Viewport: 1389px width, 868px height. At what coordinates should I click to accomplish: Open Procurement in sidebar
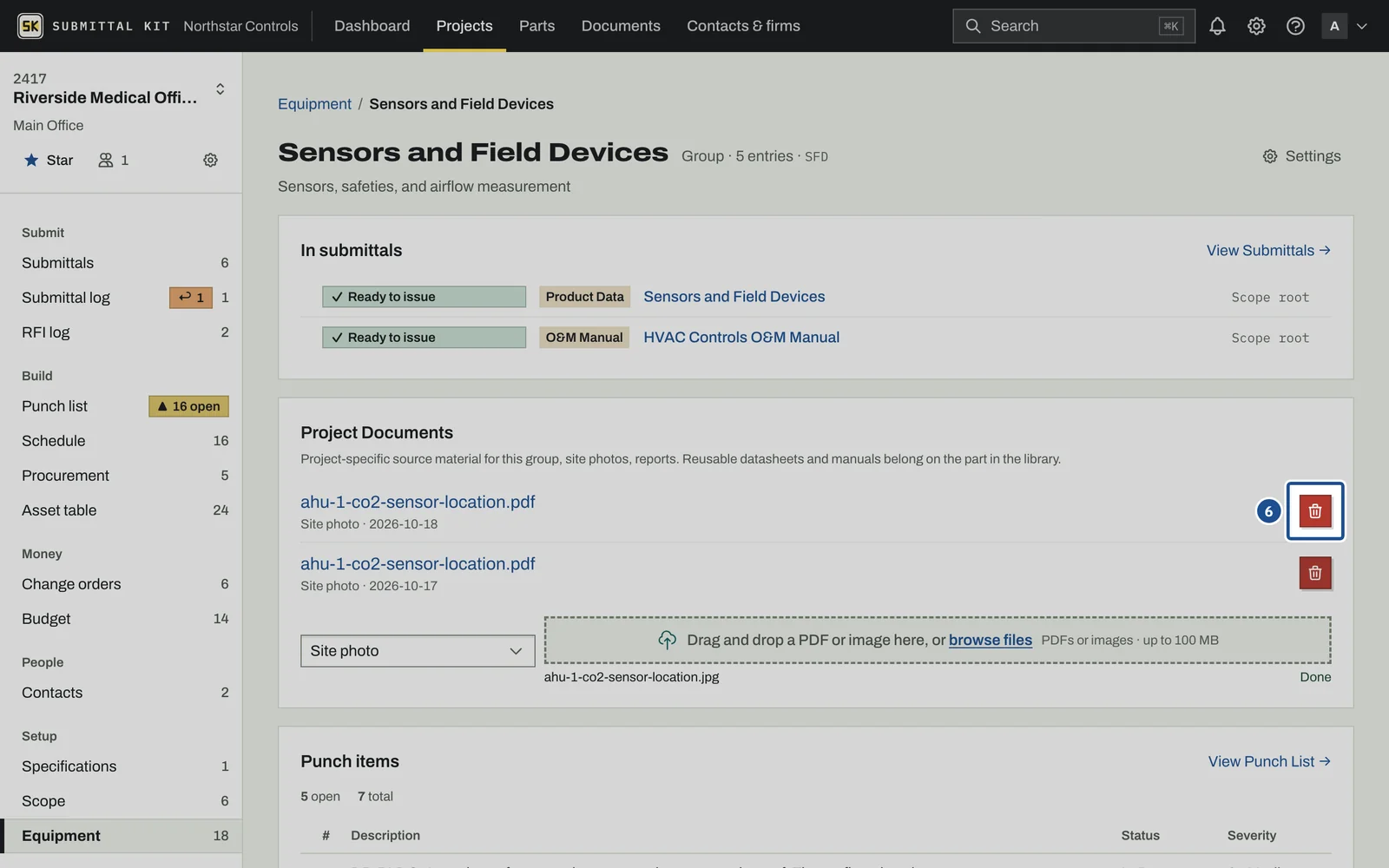pyautogui.click(x=122, y=476)
